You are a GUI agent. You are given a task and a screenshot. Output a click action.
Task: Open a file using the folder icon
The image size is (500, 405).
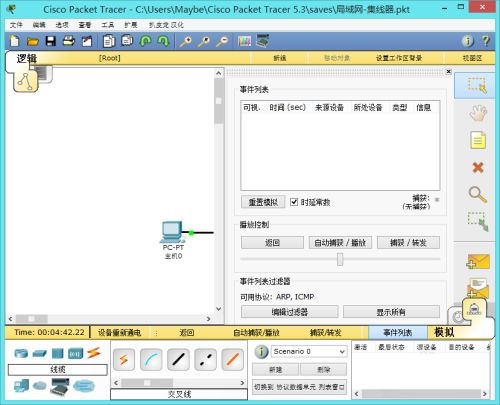pos(33,41)
